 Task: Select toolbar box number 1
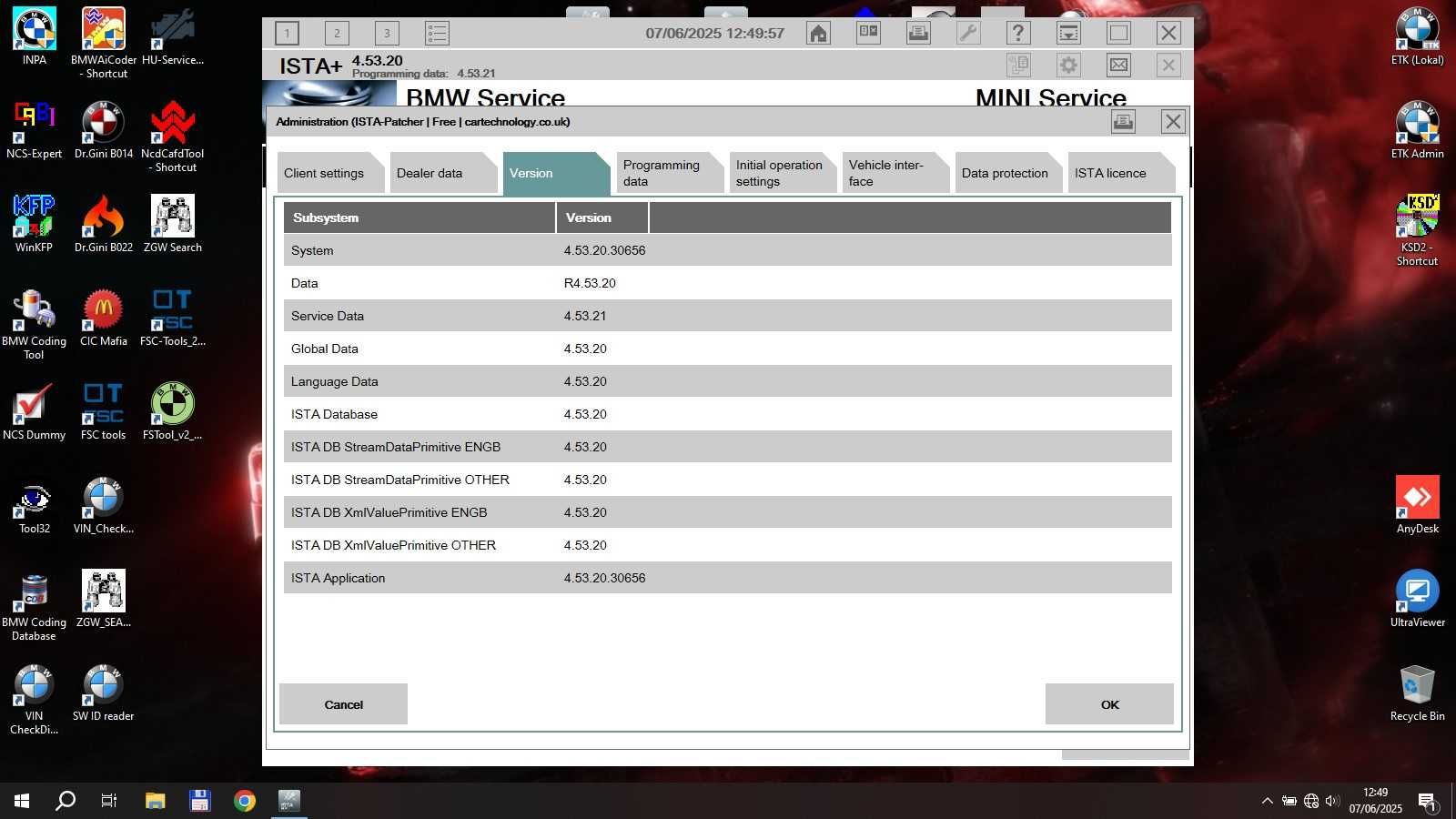(x=287, y=34)
